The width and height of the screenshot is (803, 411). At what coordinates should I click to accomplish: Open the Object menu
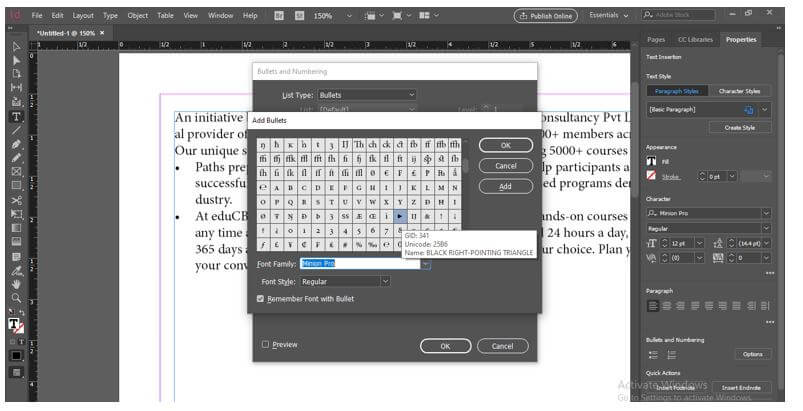(x=137, y=15)
